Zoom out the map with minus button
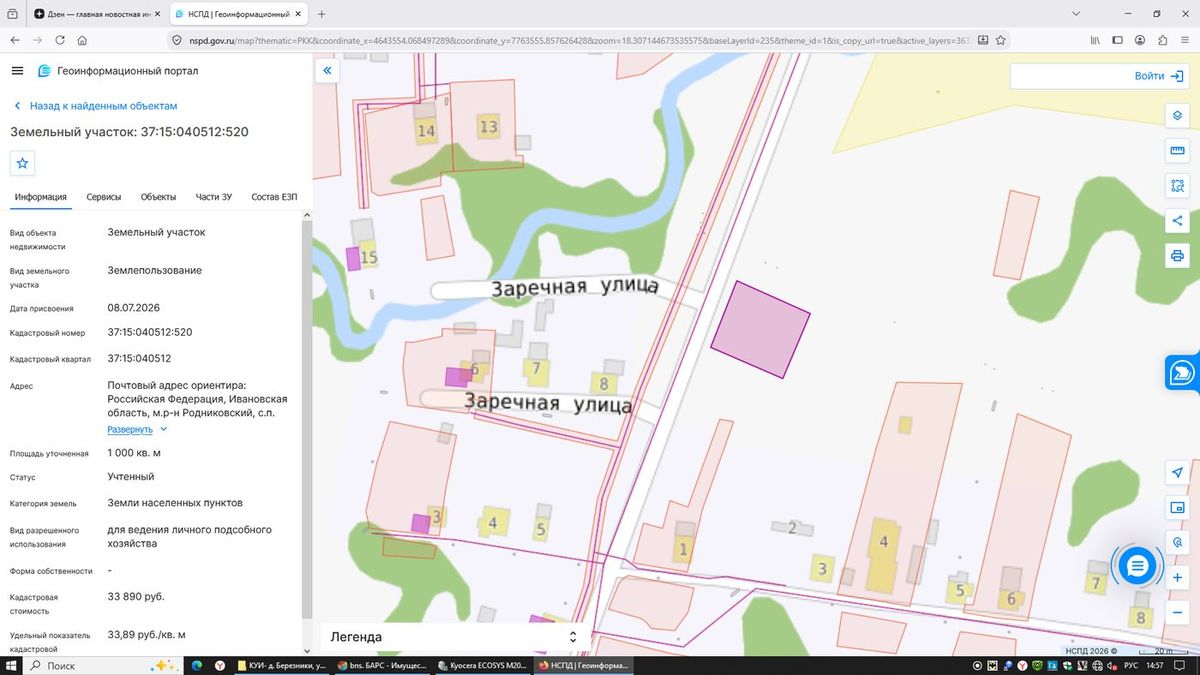The height and width of the screenshot is (675, 1200). point(1177,613)
